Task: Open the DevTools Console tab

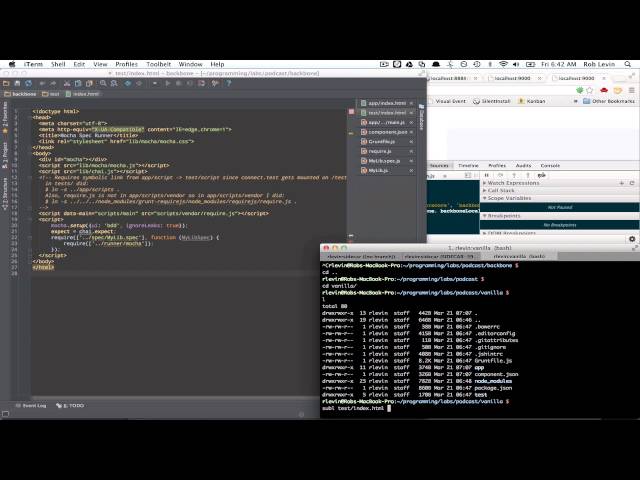Action: pos(550,166)
